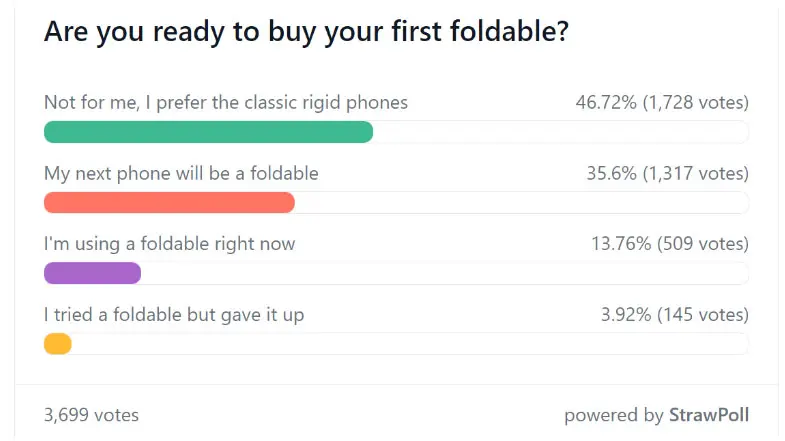Click the purple bar for using a foldable

click(x=93, y=273)
